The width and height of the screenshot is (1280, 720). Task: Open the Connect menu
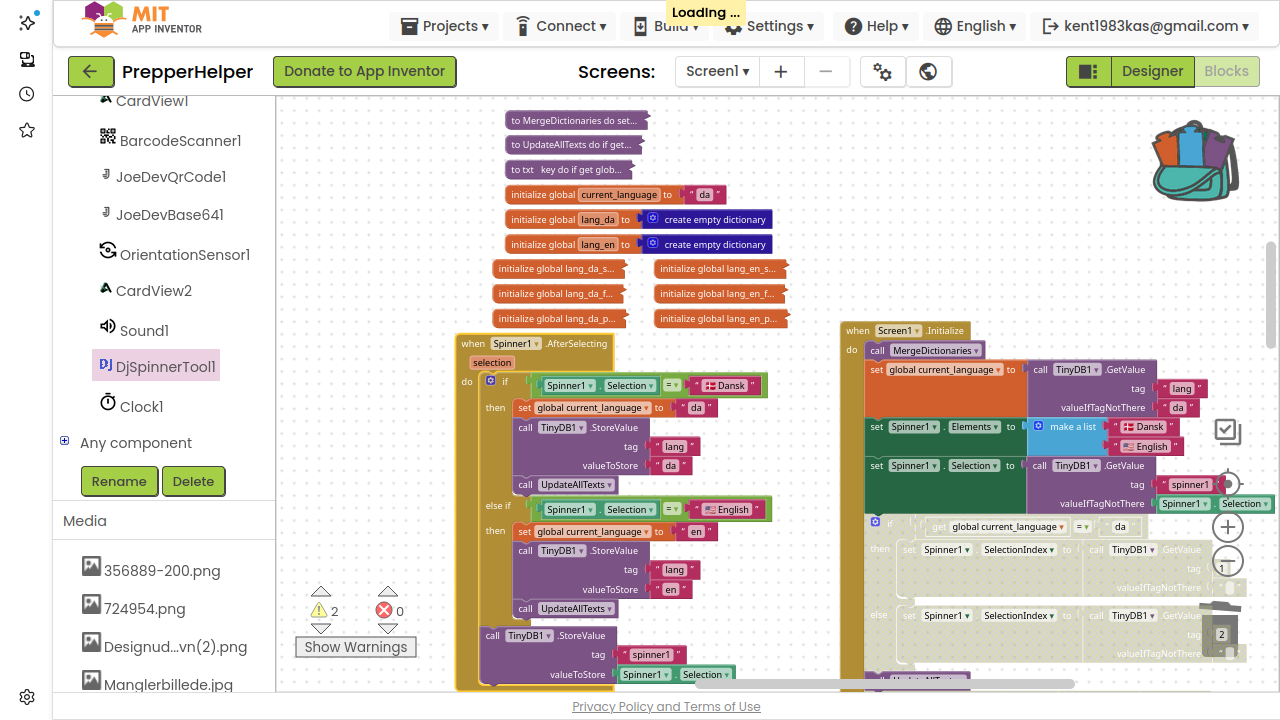[561, 27]
